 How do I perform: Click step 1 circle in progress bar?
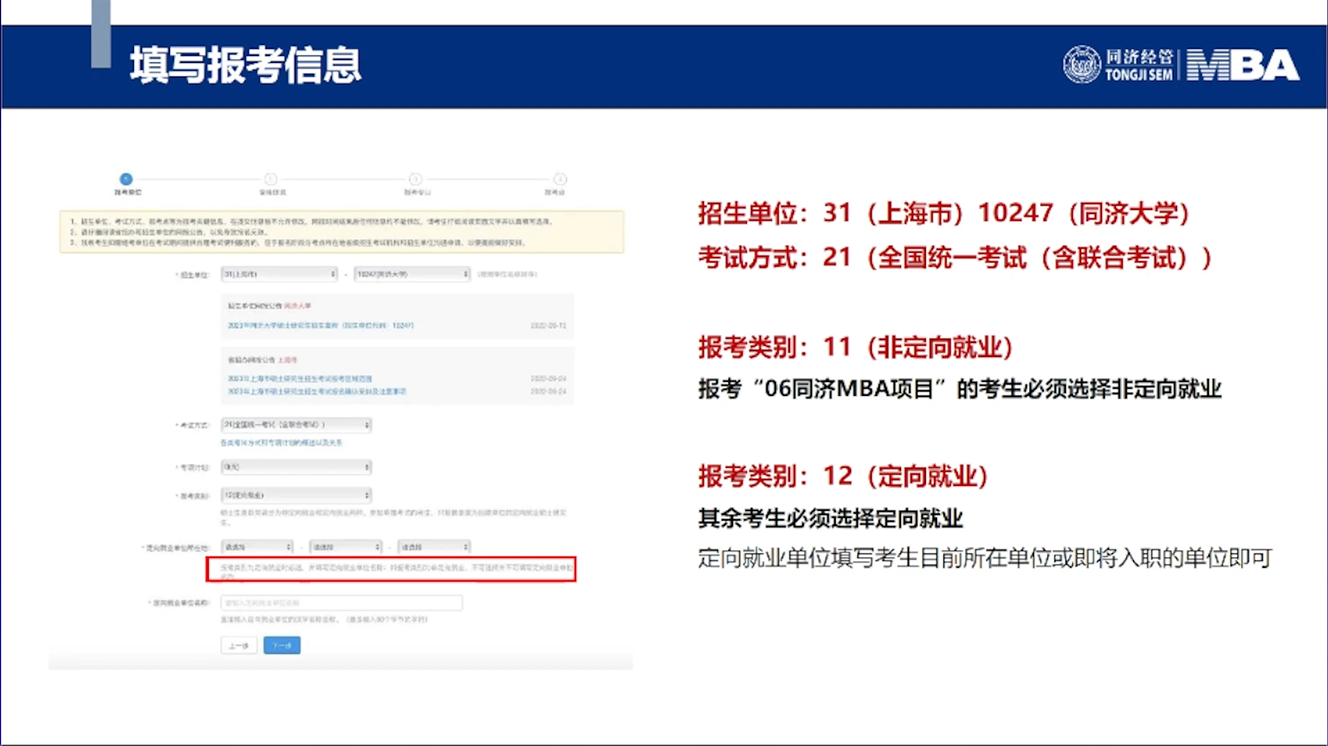[x=126, y=179]
